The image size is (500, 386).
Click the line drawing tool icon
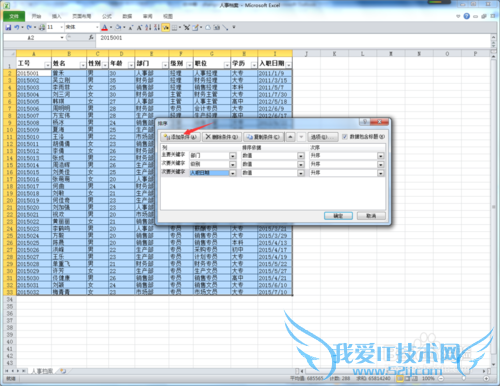[225, 27]
